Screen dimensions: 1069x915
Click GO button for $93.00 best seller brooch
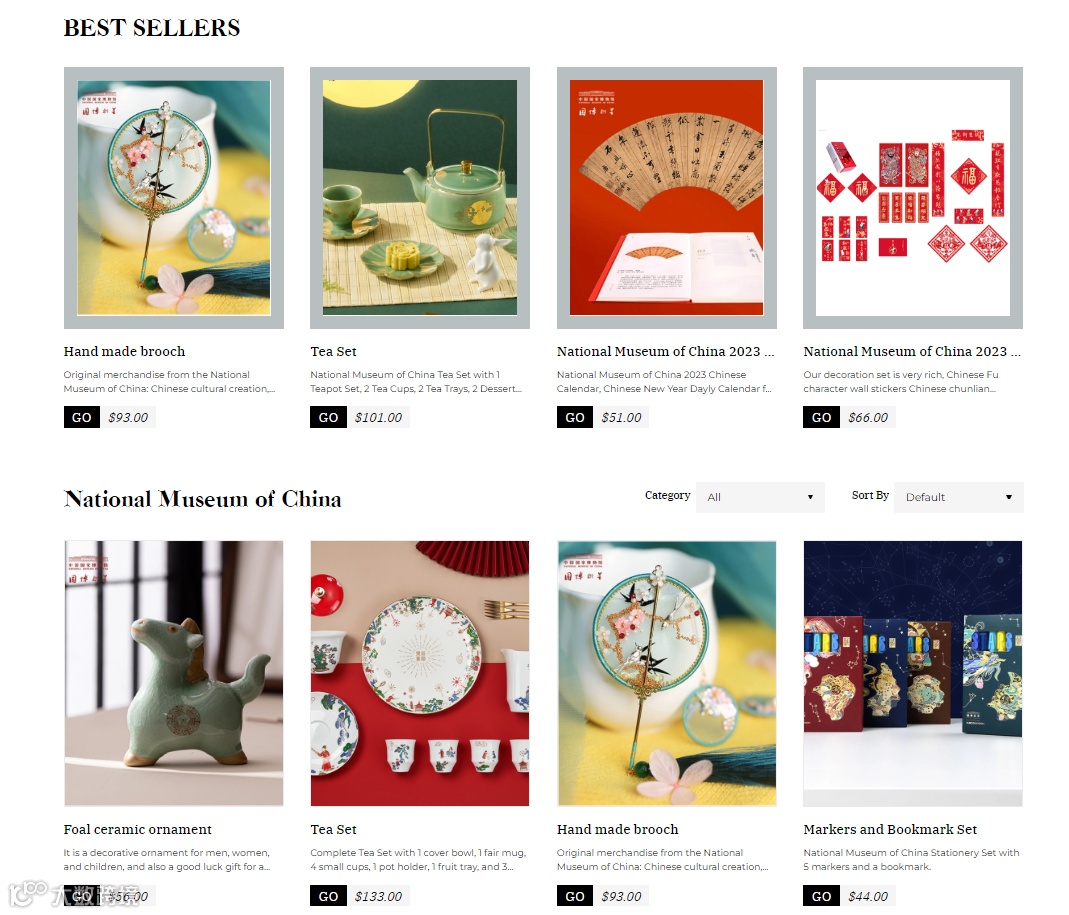82,417
